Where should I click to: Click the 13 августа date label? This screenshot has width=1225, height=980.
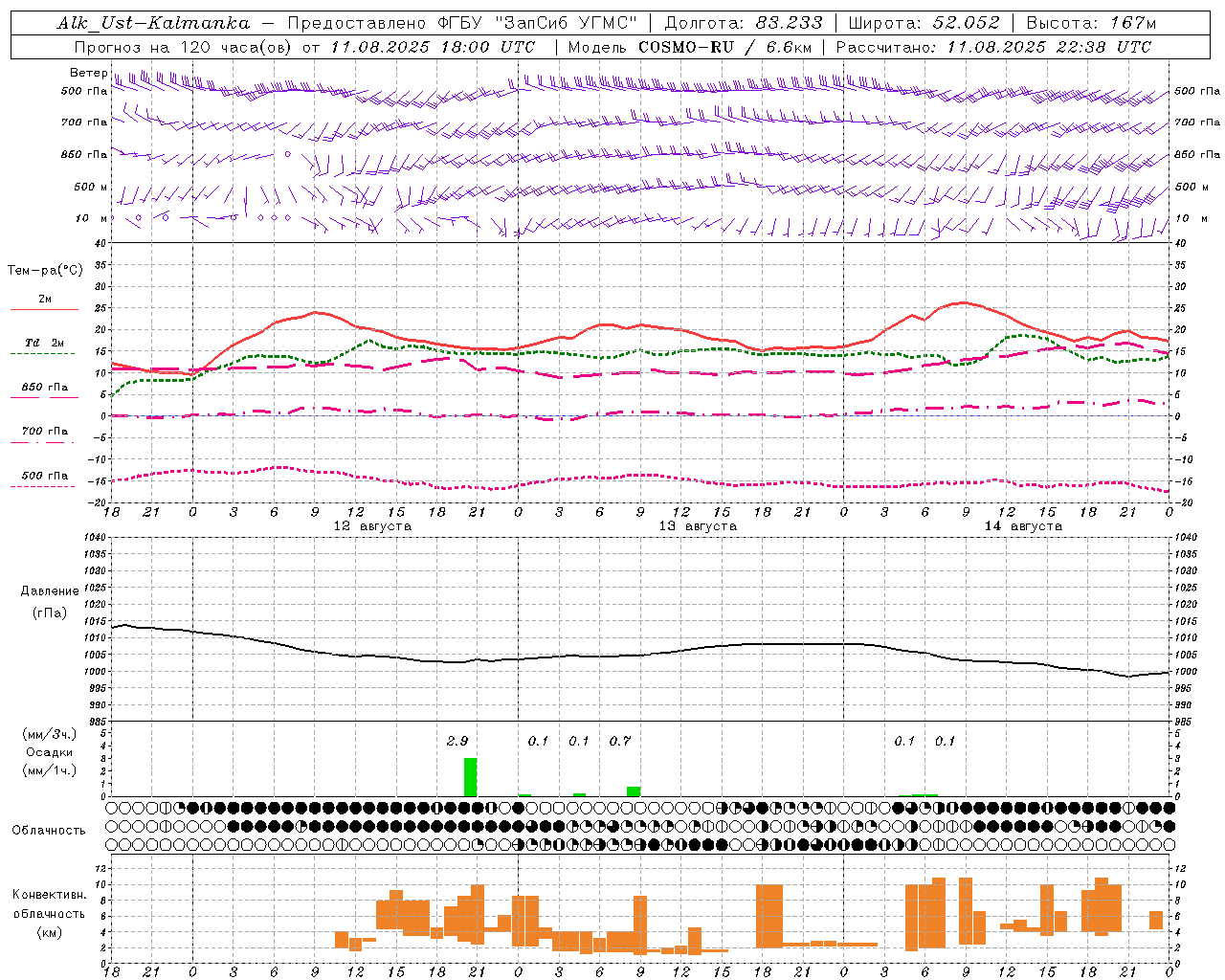click(698, 526)
